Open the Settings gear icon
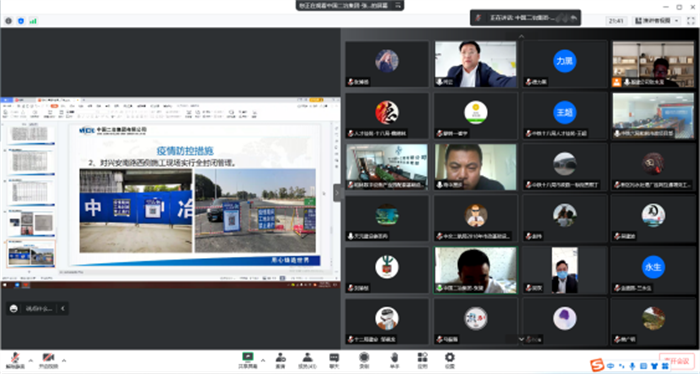The width and height of the screenshot is (700, 374). click(x=450, y=360)
